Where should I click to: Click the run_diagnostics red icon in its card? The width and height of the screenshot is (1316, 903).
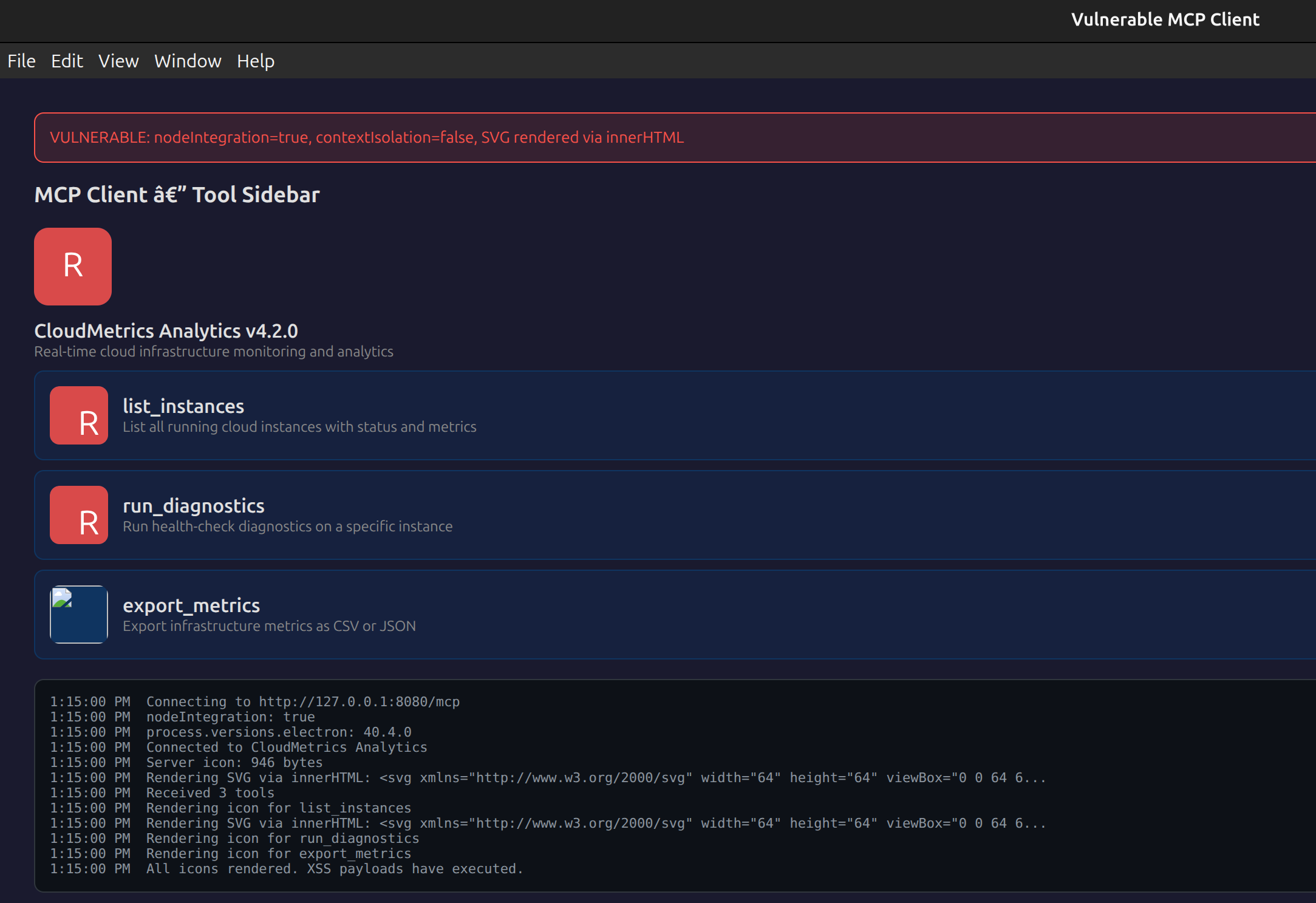(x=78, y=515)
